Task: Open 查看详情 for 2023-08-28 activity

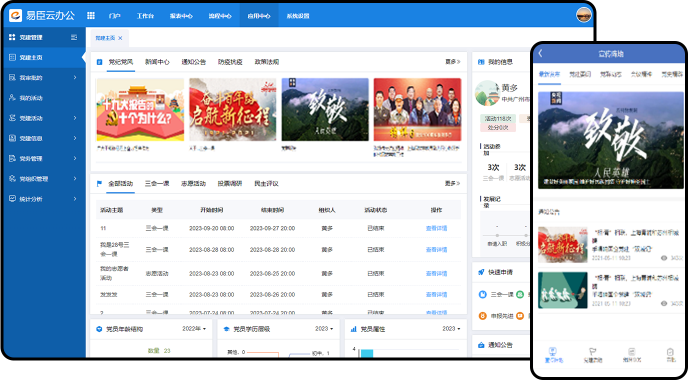Action: (437, 249)
